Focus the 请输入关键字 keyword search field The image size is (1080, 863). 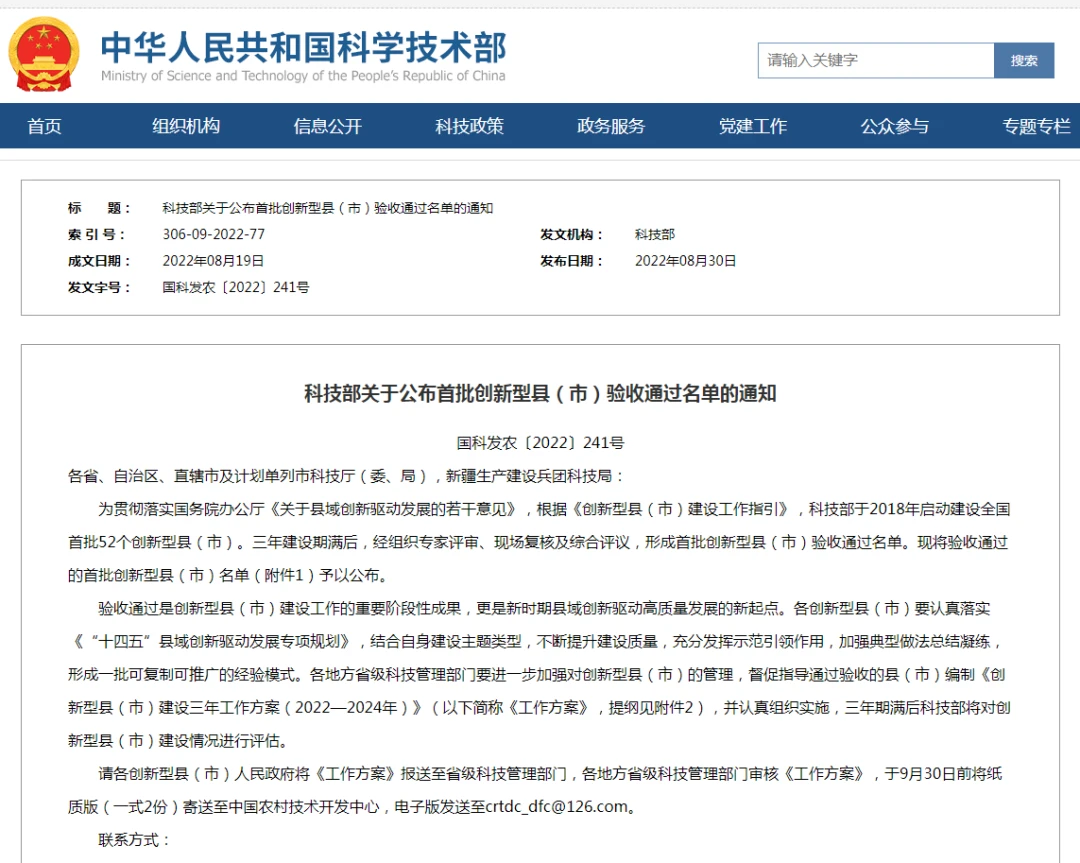tap(876, 61)
